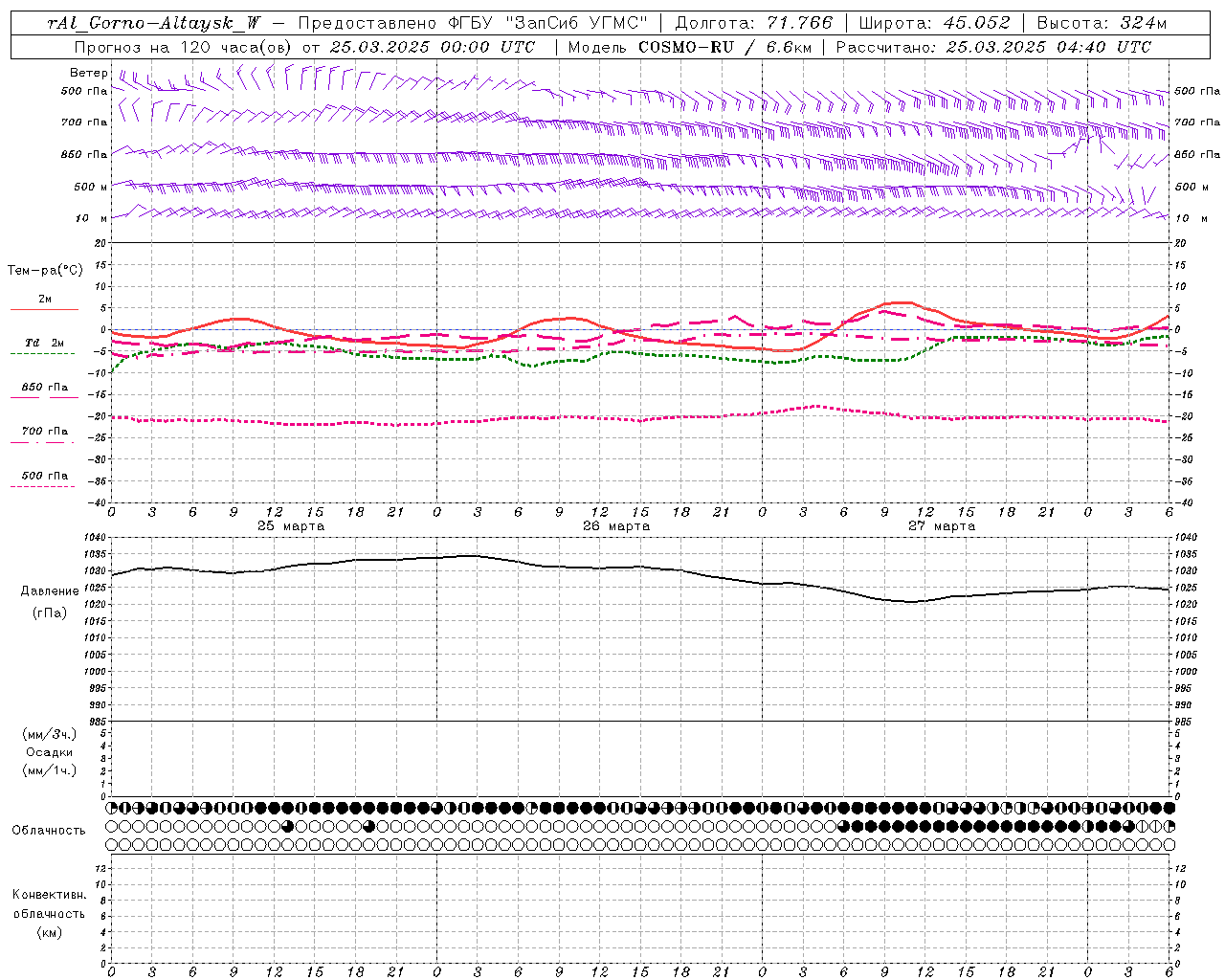Click the 850 гПа wind level label on left
1225x980 pixels.
[x=84, y=154]
